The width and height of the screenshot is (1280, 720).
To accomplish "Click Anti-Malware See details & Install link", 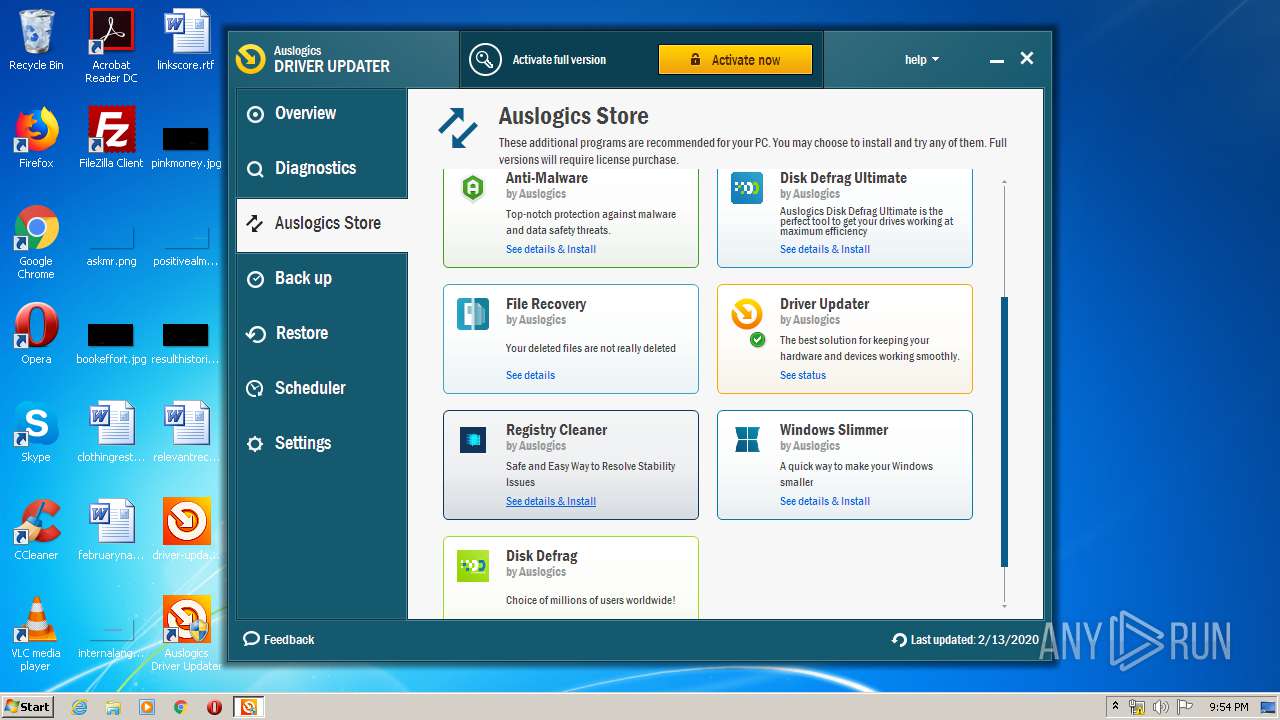I will point(550,249).
